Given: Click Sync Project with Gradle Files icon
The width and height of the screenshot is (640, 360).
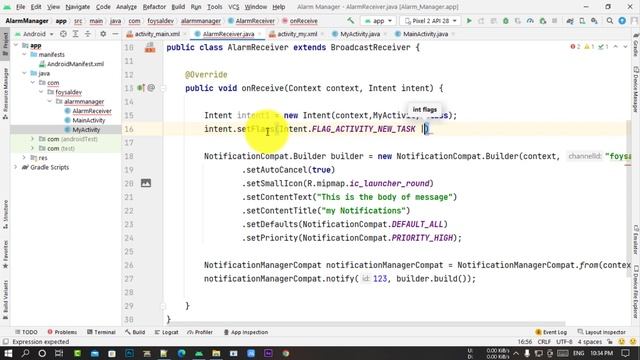Looking at the screenshot, I should [570, 20].
